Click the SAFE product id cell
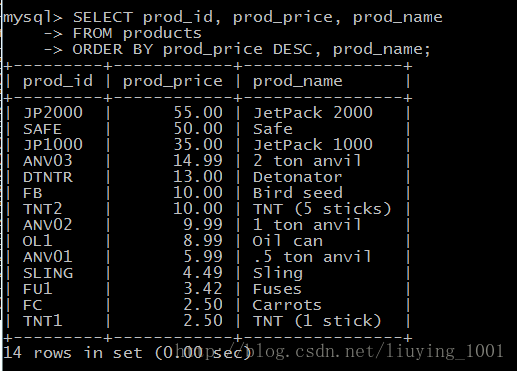This screenshot has width=517, height=371. click(x=42, y=129)
